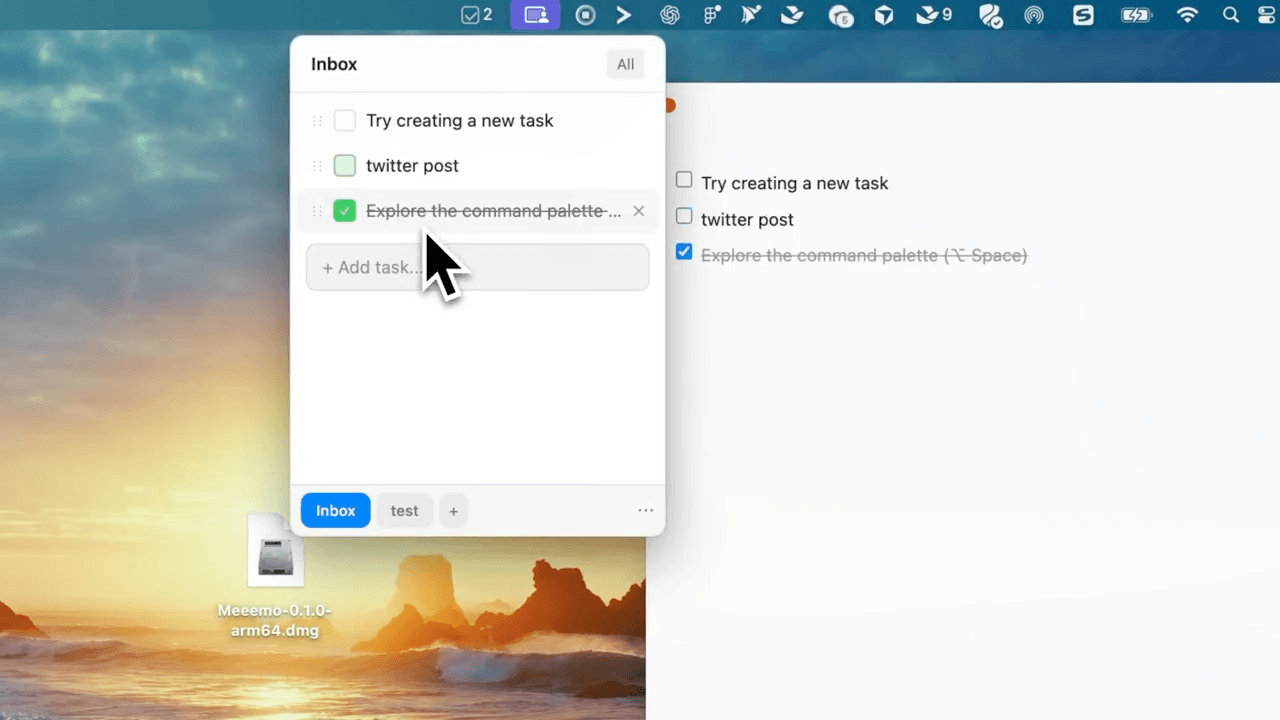Switch to the test list tab

tap(404, 511)
